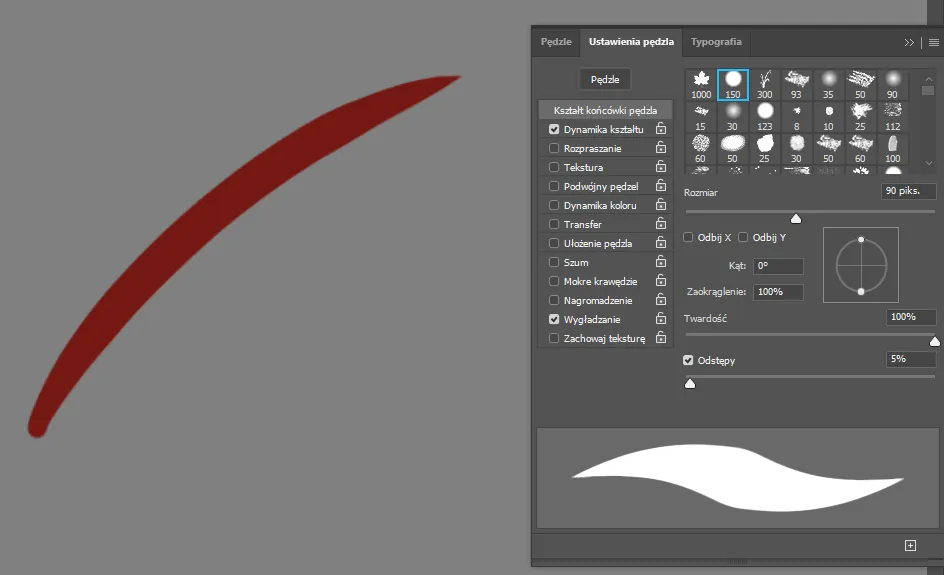This screenshot has height=575, width=944.
Task: Enable the Rozpraszanie checkbox
Action: [554, 148]
